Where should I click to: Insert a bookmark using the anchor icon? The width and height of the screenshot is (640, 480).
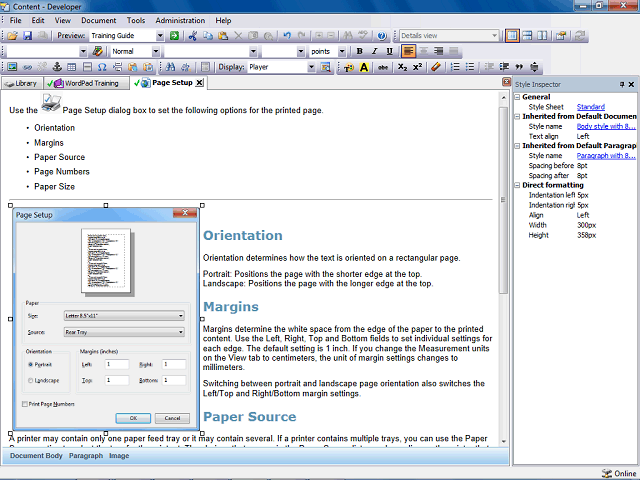click(57, 67)
